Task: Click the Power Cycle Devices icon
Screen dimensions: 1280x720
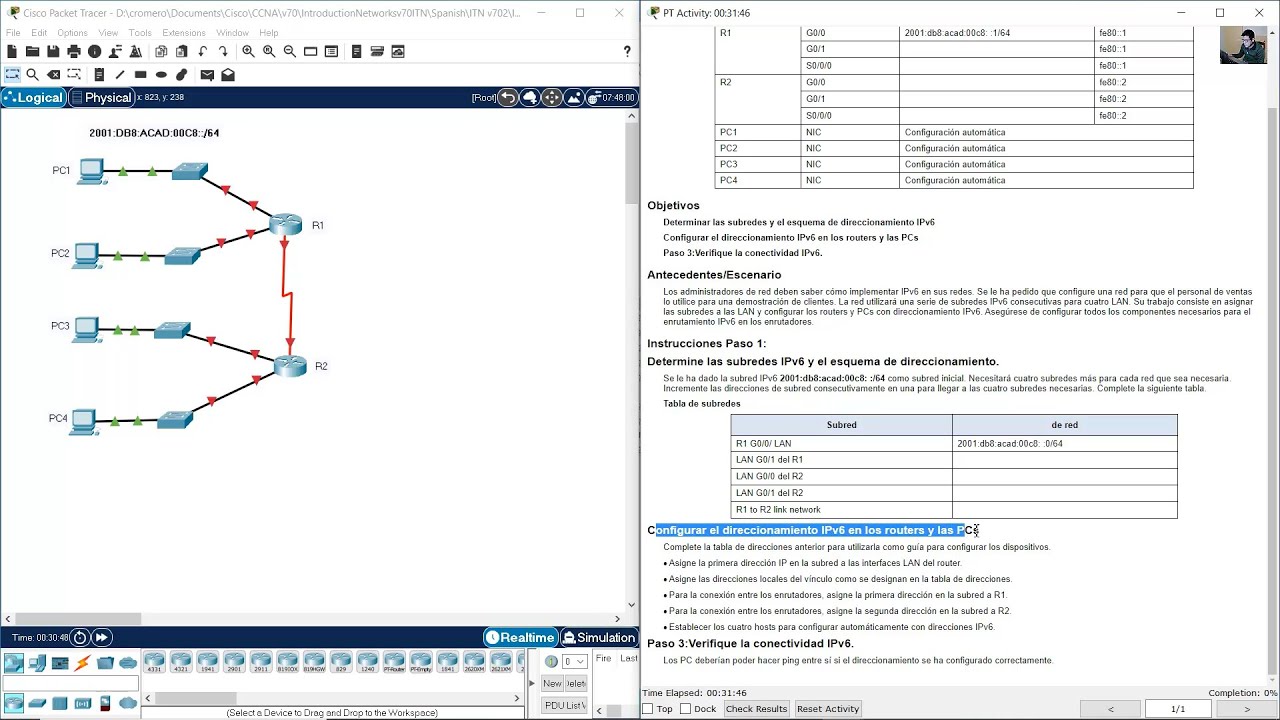Action: click(x=80, y=637)
